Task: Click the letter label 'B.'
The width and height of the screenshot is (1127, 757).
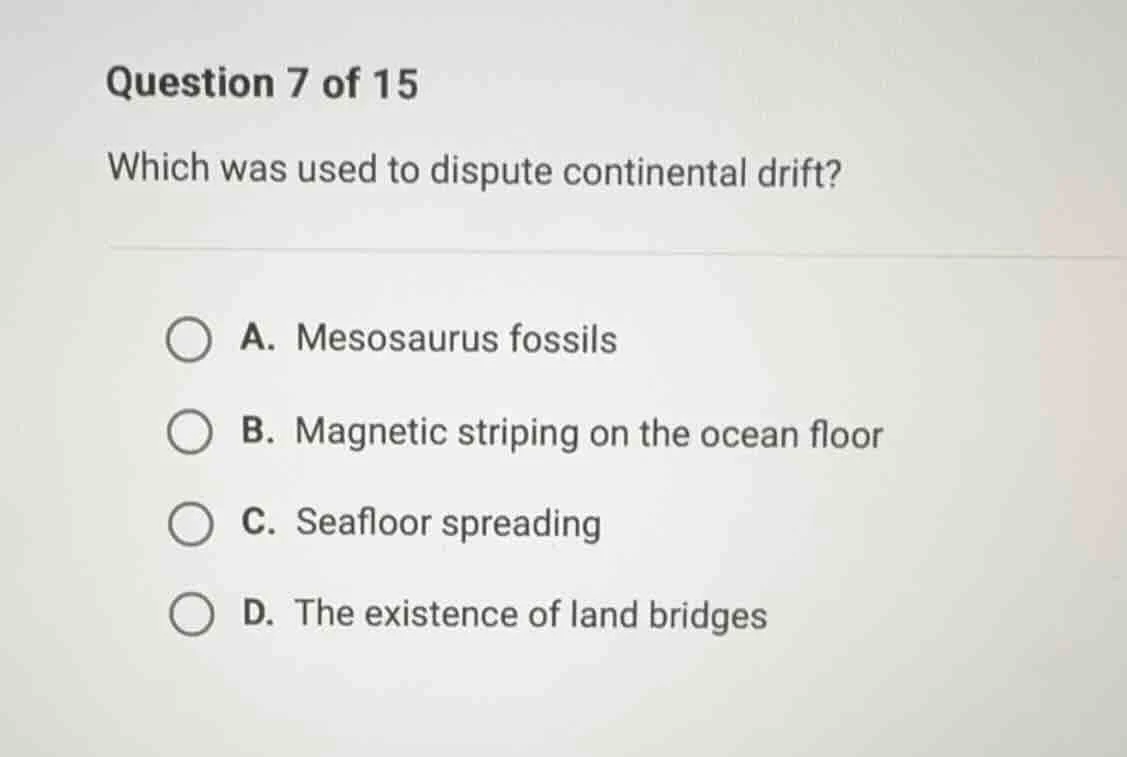Action: (x=260, y=432)
